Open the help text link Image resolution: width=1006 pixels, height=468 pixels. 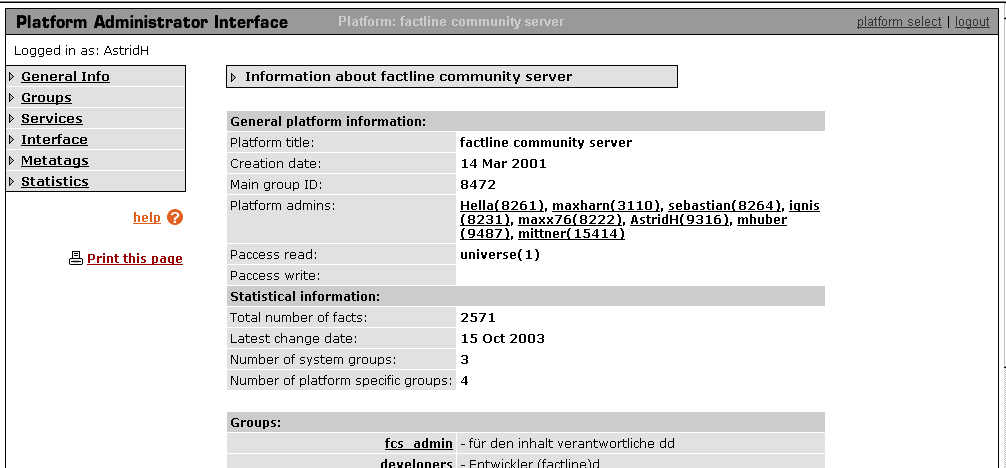pyautogui.click(x=147, y=218)
